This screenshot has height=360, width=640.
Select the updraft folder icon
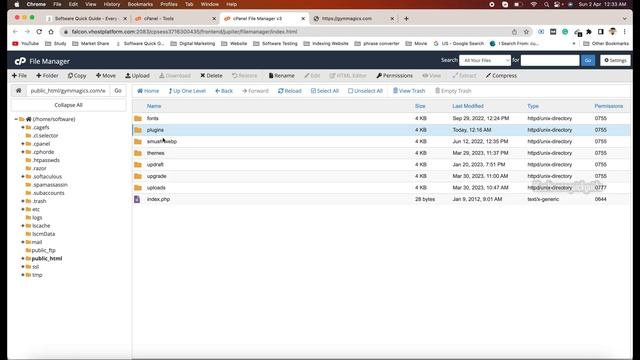pos(138,164)
